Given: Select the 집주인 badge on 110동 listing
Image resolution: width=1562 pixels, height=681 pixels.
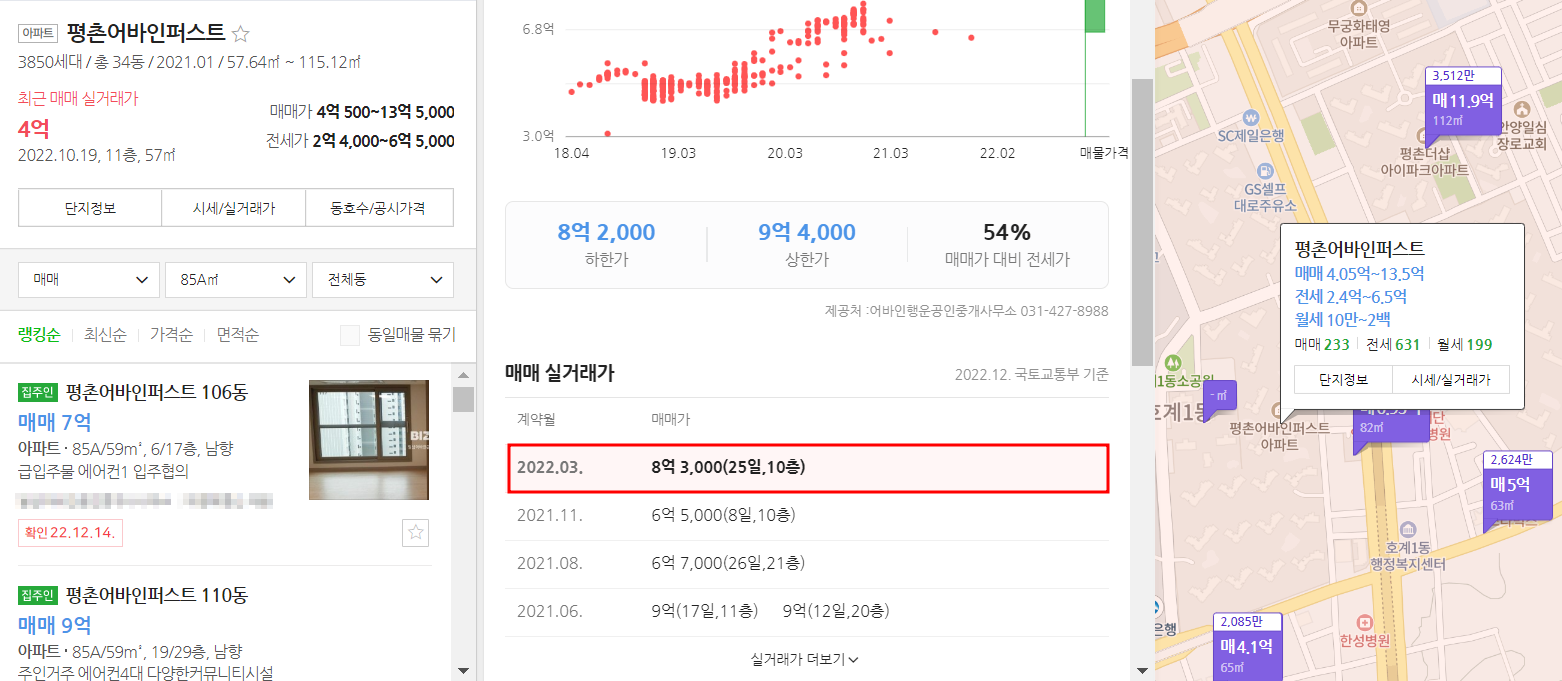Looking at the screenshot, I should [39, 595].
